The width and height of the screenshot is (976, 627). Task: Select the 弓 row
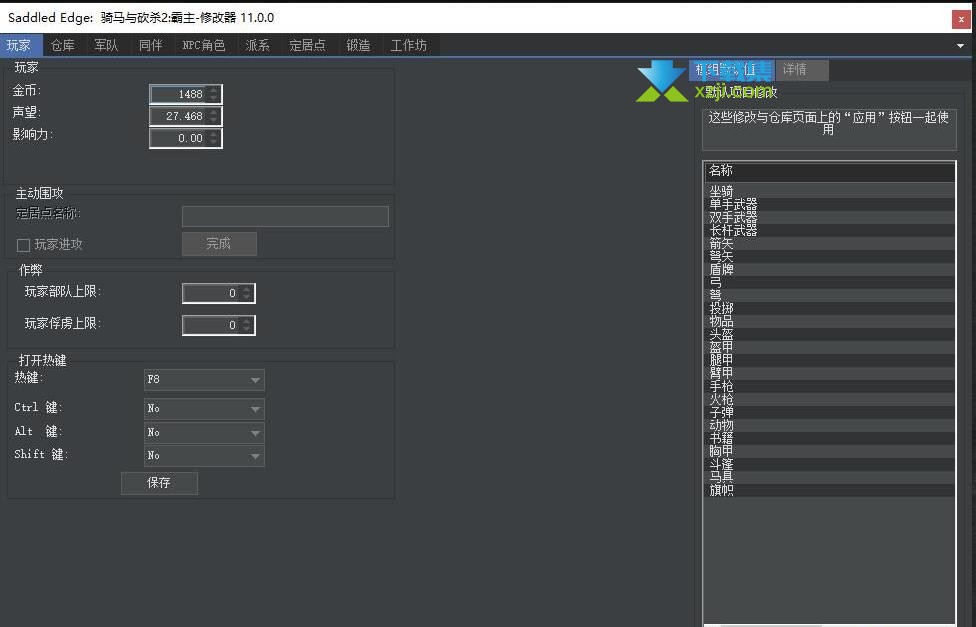(x=830, y=282)
